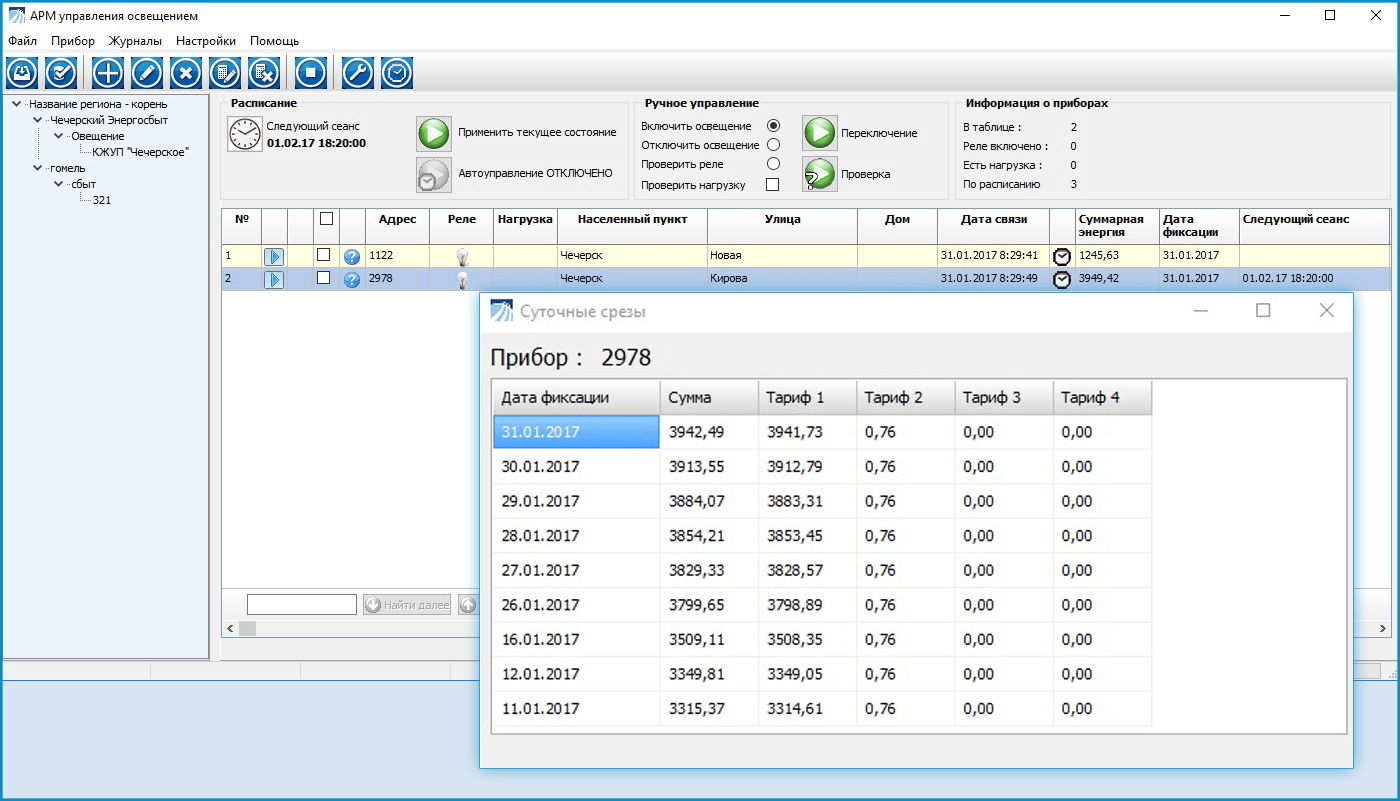Screen dimensions: 1400x801
Task: Select the 30.01.2017 row in Суточные срезы
Action: 822,467
